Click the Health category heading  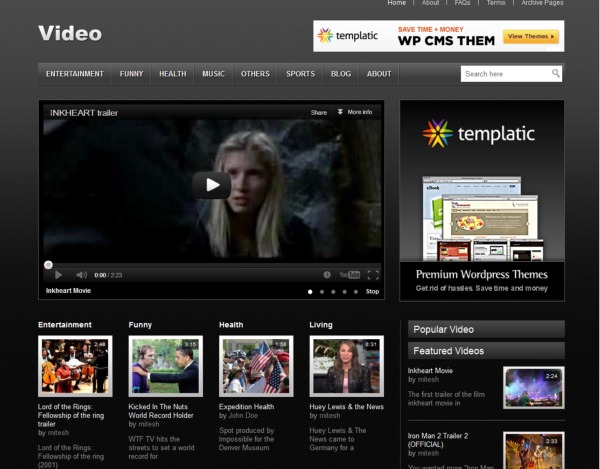231,325
